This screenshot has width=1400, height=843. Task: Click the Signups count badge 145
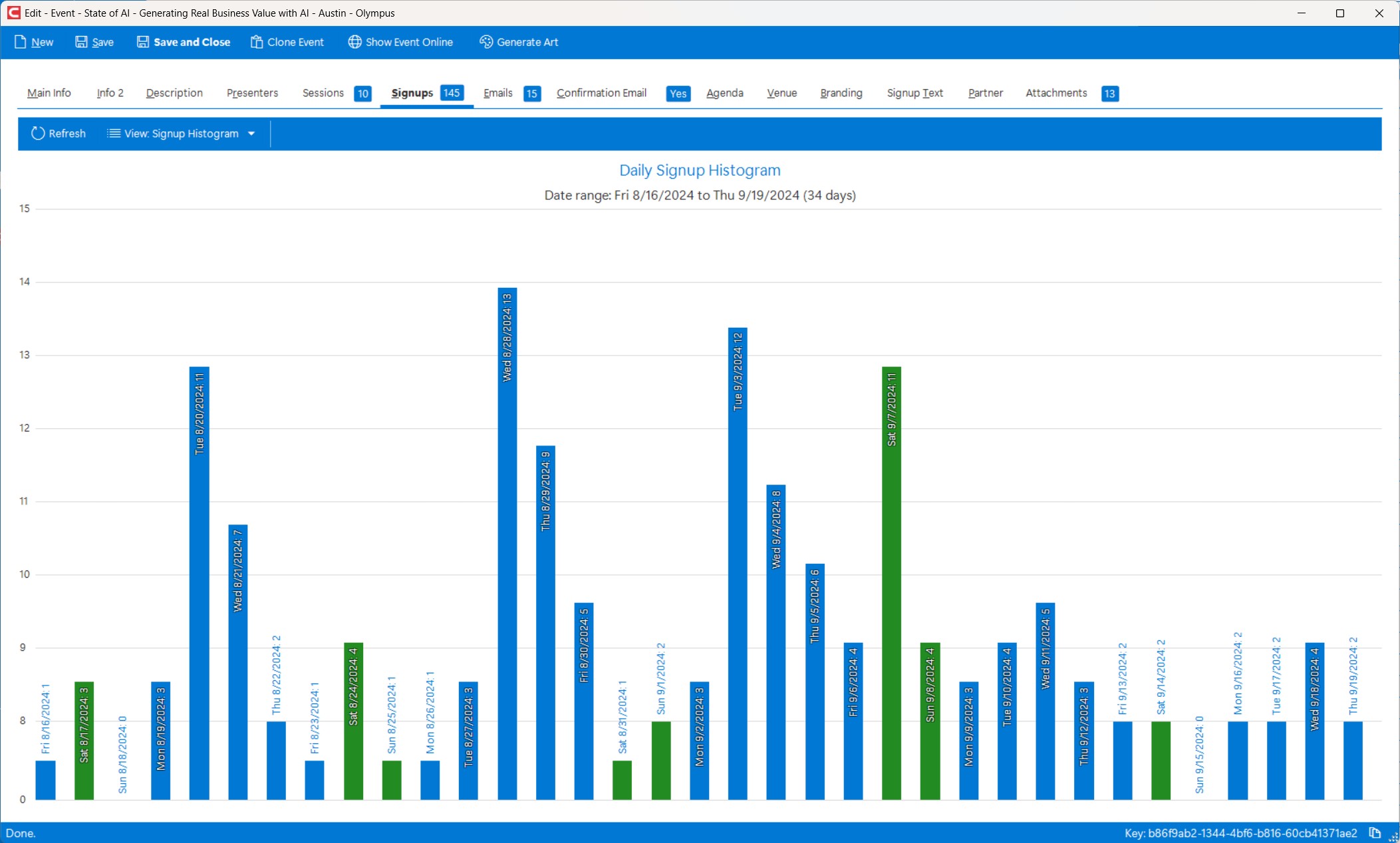(x=452, y=93)
